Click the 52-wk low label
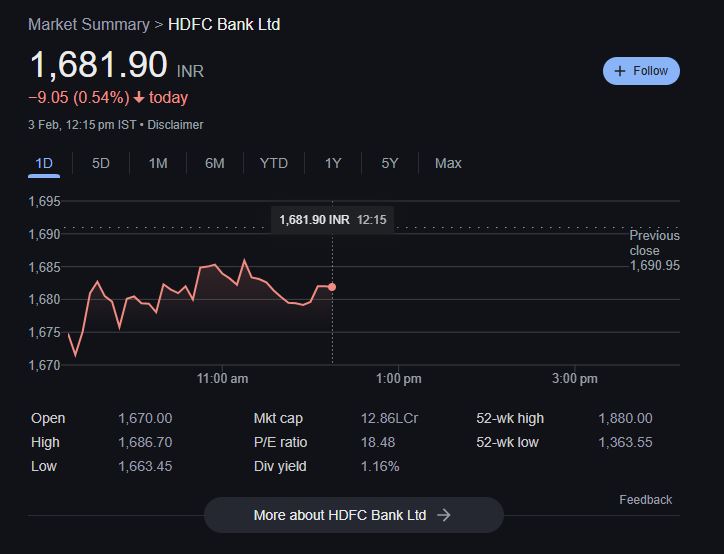Image resolution: width=724 pixels, height=554 pixels. [x=507, y=442]
